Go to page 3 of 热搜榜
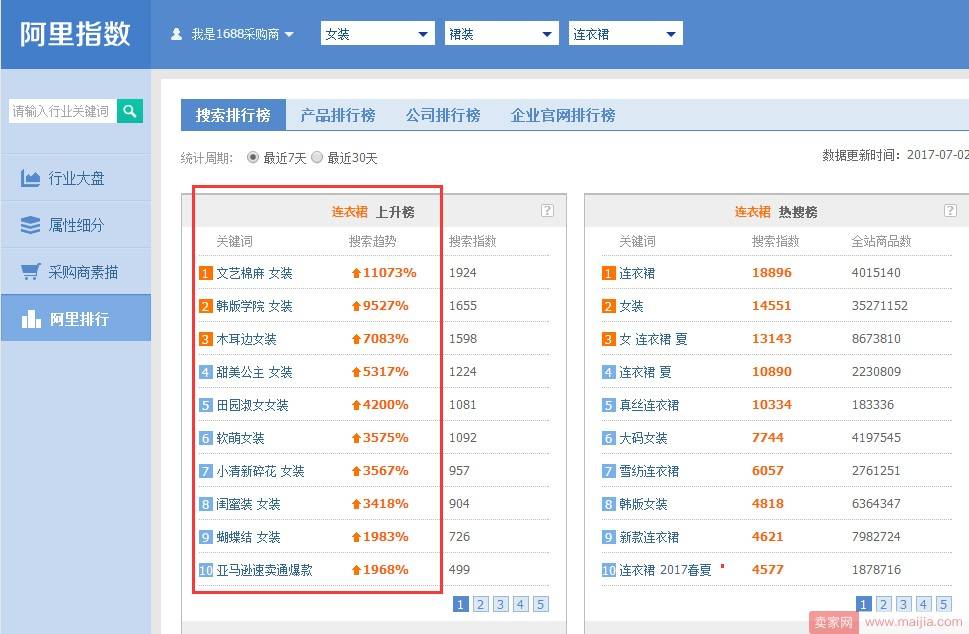Screen dimensions: 969x634 [903, 604]
